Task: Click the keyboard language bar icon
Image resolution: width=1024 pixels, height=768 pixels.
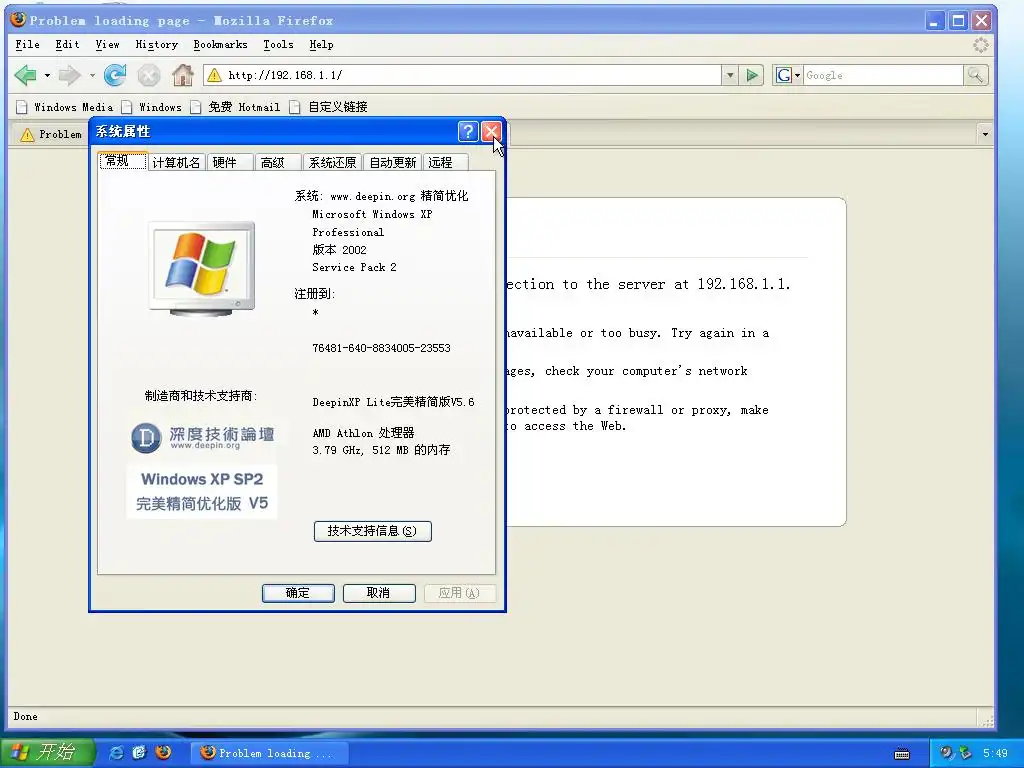Action: click(x=902, y=754)
